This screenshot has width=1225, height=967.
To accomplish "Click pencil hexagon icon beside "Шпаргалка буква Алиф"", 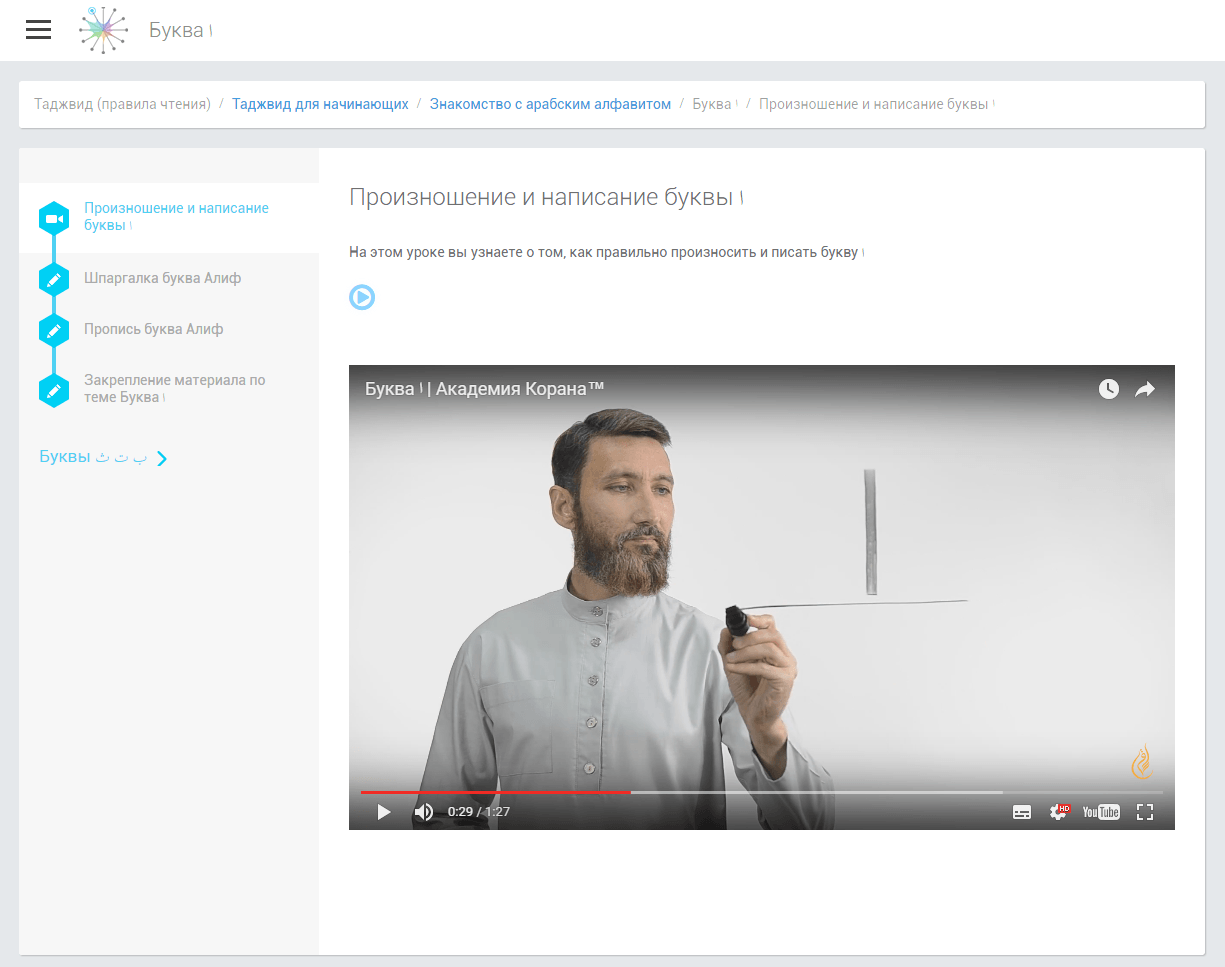I will pyautogui.click(x=54, y=279).
